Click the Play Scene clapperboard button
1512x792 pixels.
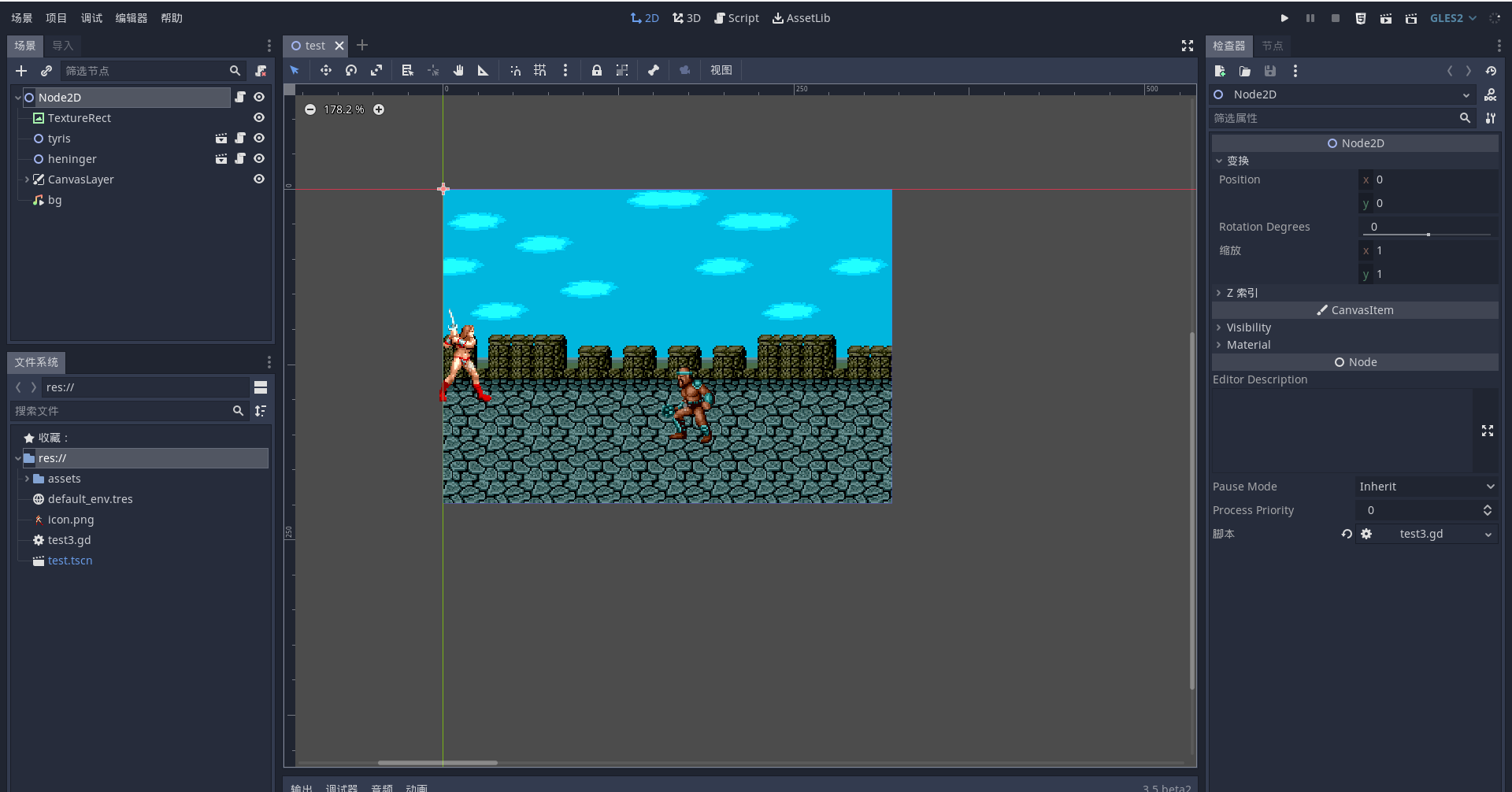pos(1386,18)
